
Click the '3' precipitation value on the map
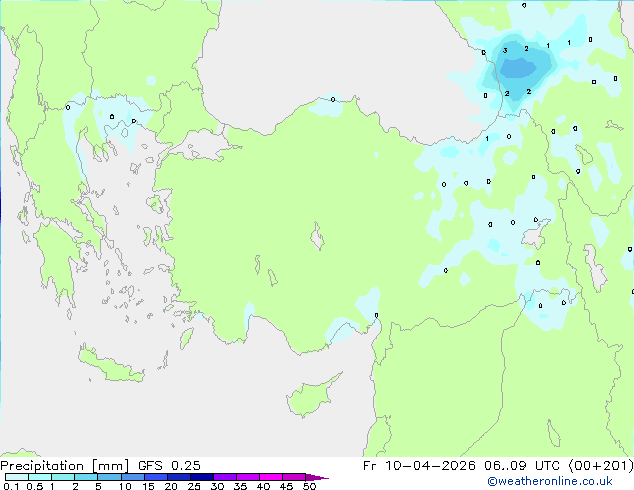[x=505, y=51]
